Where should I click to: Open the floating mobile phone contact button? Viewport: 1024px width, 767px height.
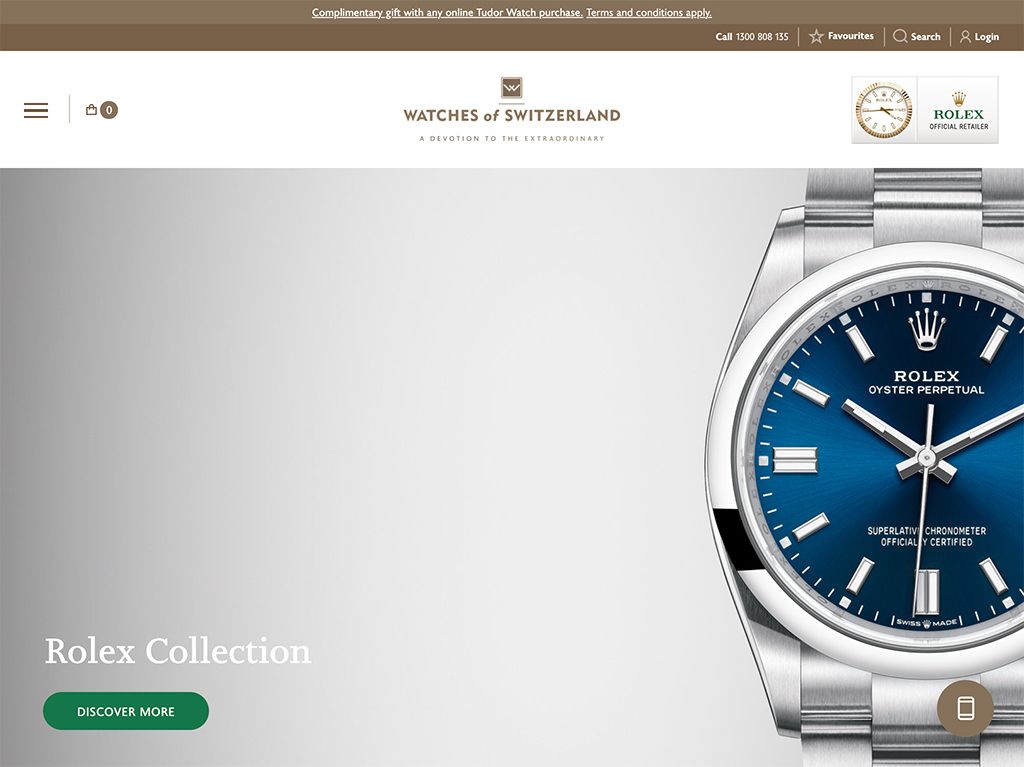[965, 708]
